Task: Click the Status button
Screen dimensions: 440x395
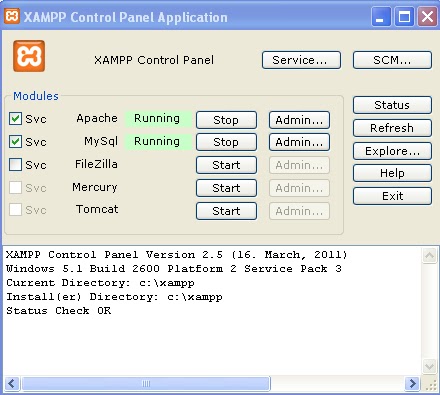Action: [392, 105]
